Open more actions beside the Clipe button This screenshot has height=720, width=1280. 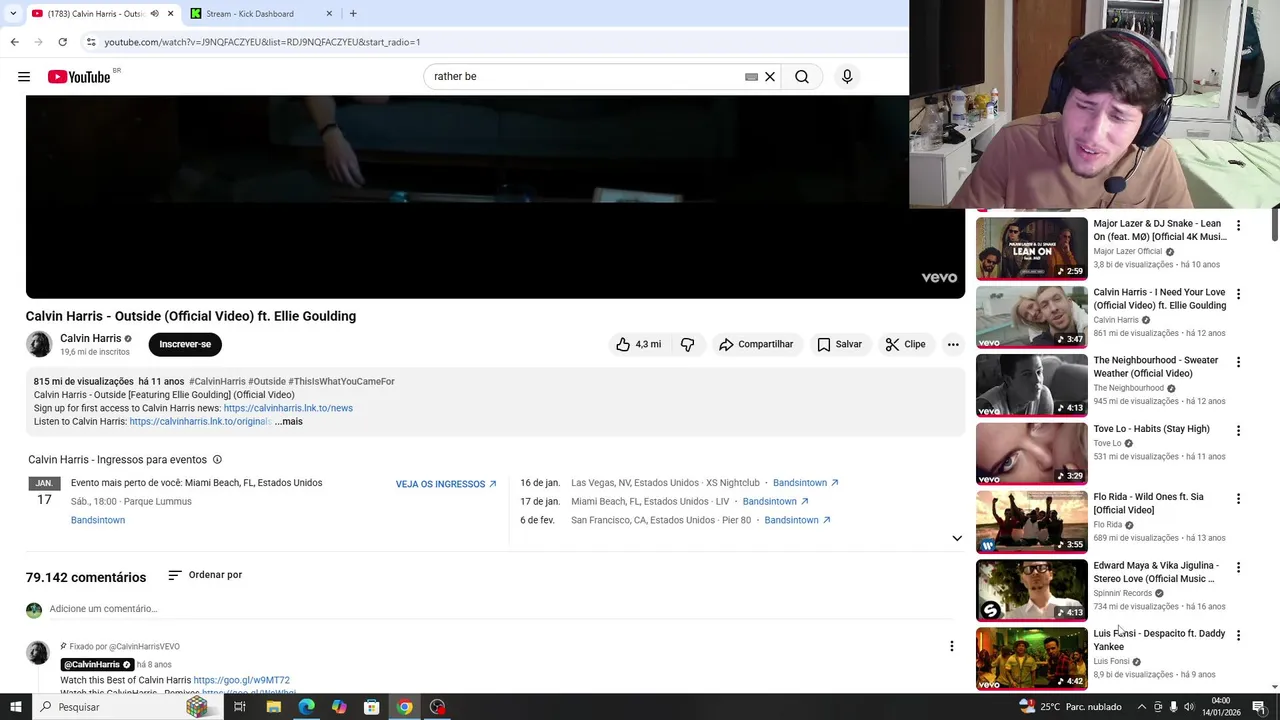[x=953, y=344]
